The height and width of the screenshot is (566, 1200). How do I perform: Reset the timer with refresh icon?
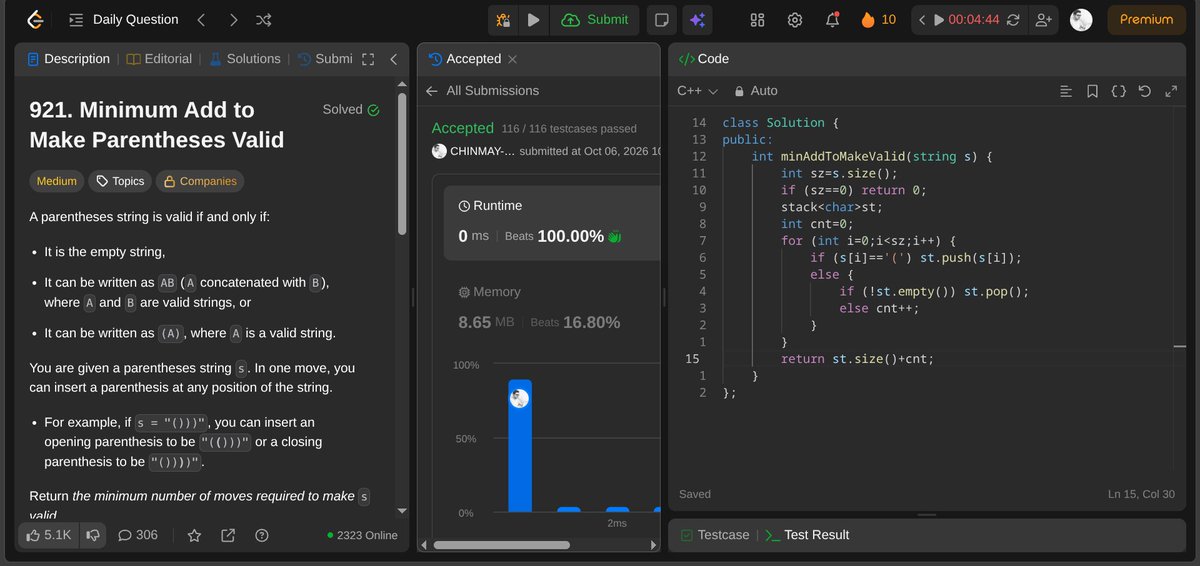1014,19
